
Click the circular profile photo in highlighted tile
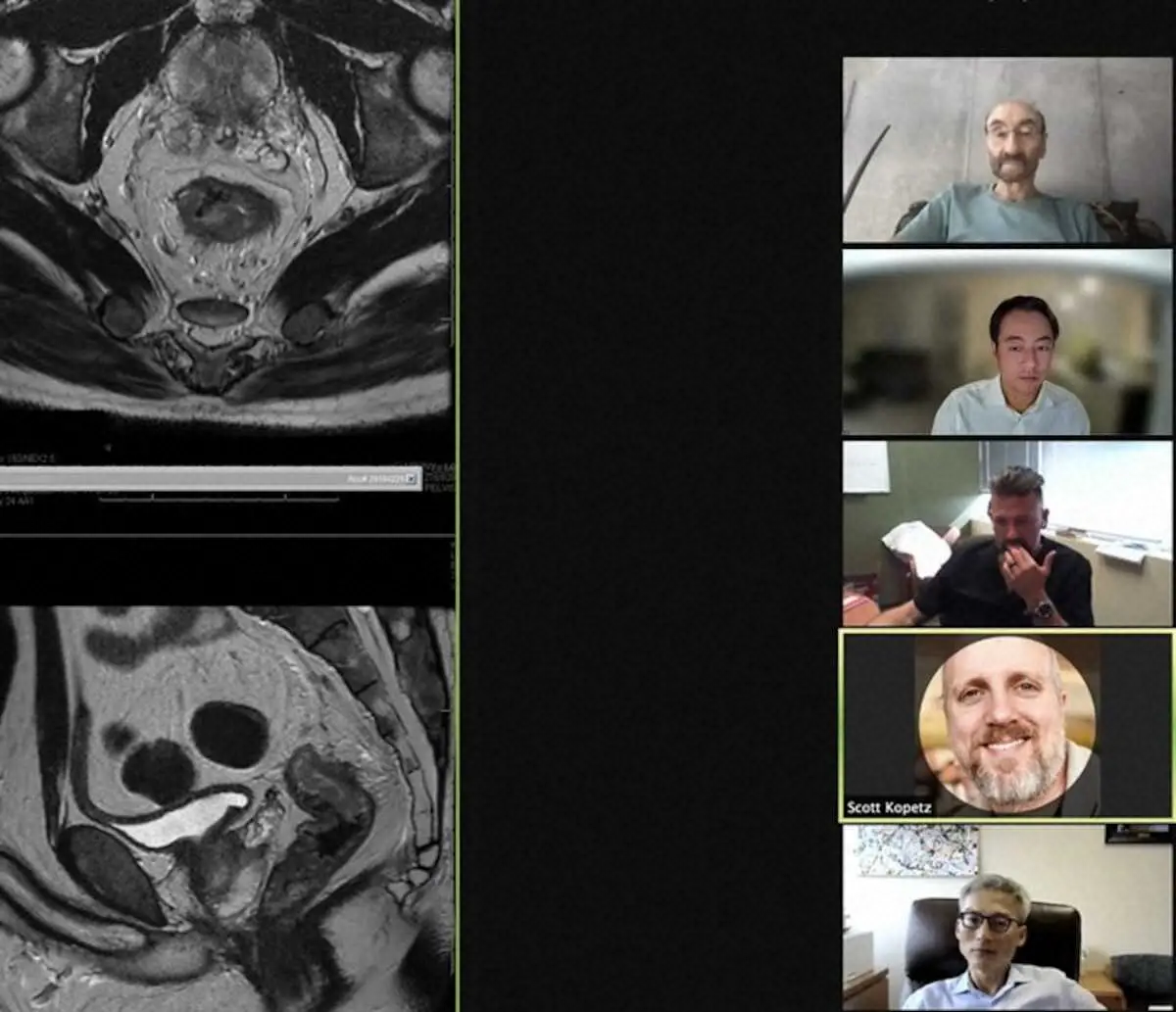tap(1006, 724)
